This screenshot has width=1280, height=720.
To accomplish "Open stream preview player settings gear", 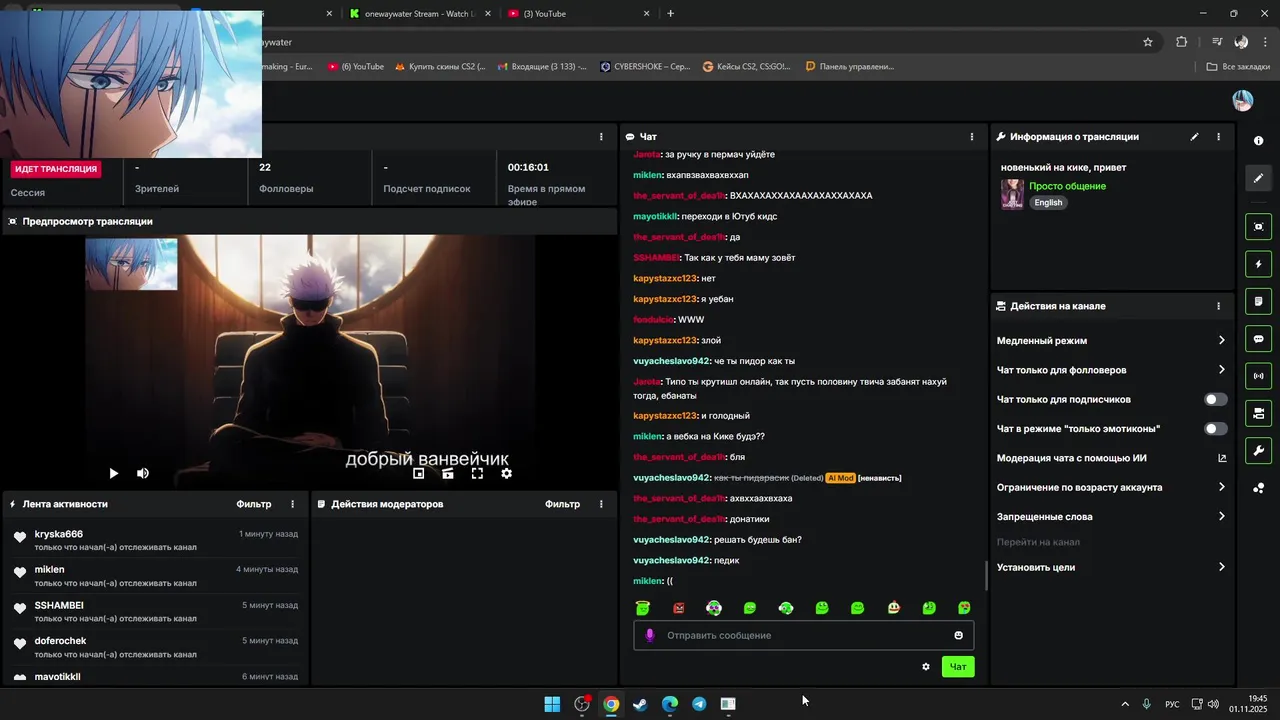I will [506, 473].
